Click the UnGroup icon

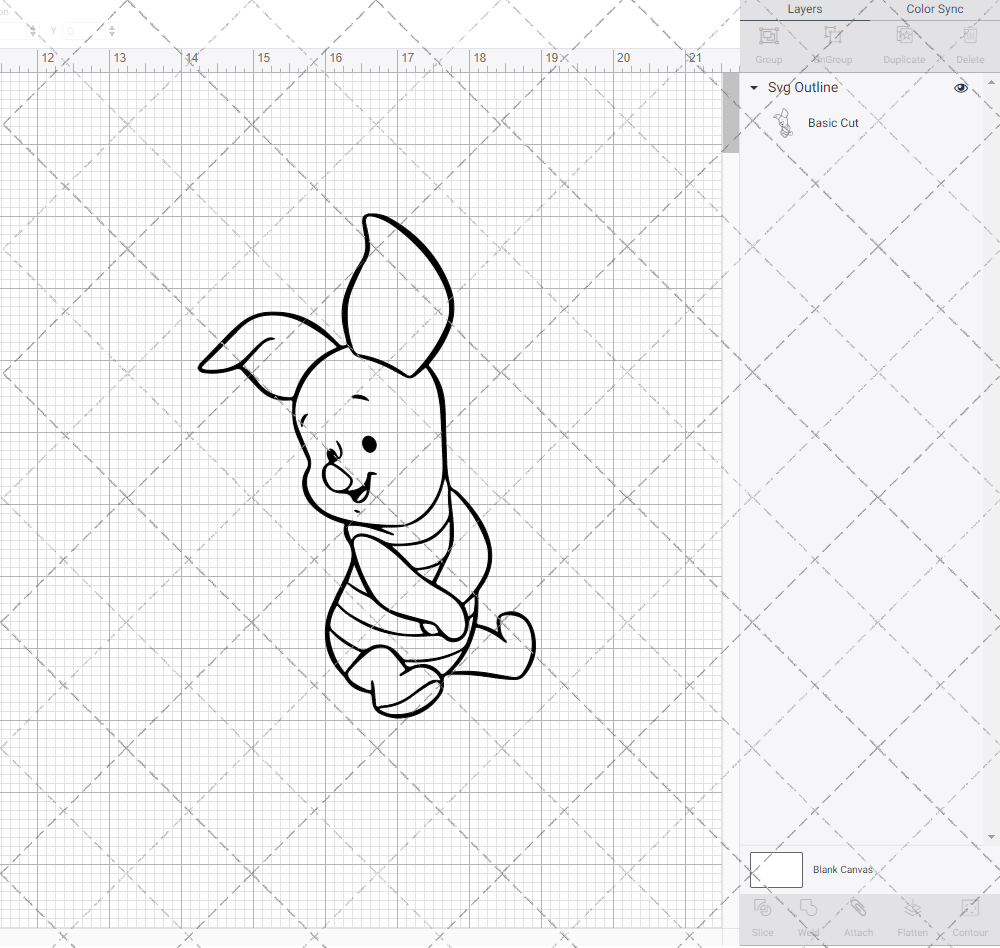coord(832,36)
